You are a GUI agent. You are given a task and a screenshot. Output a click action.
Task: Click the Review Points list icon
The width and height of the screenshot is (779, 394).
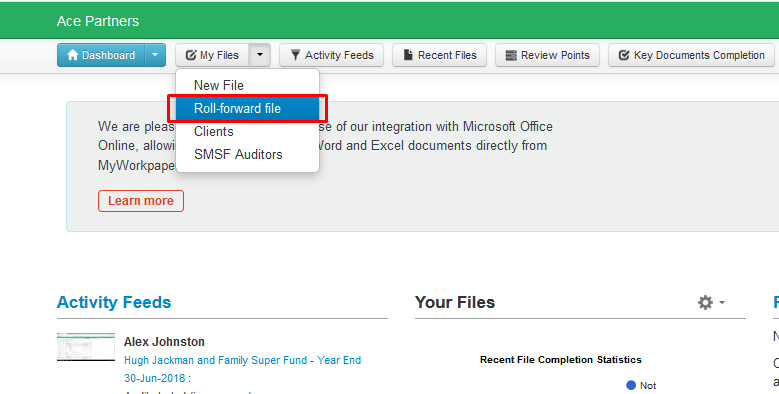click(x=511, y=55)
